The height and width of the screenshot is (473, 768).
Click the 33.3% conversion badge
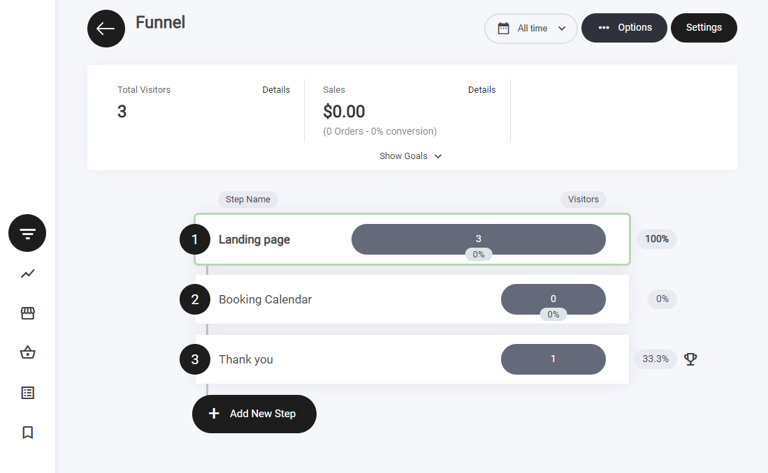coord(655,359)
